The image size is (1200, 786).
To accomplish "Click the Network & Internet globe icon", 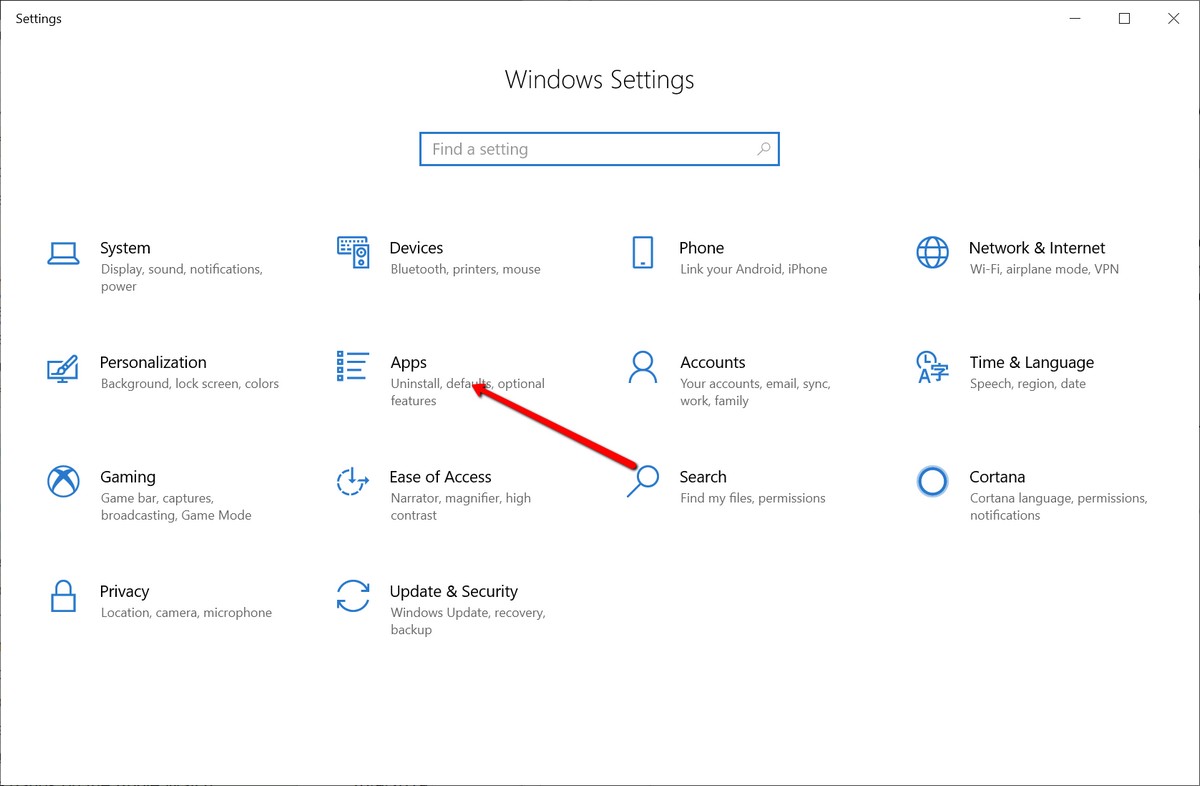I will [932, 253].
